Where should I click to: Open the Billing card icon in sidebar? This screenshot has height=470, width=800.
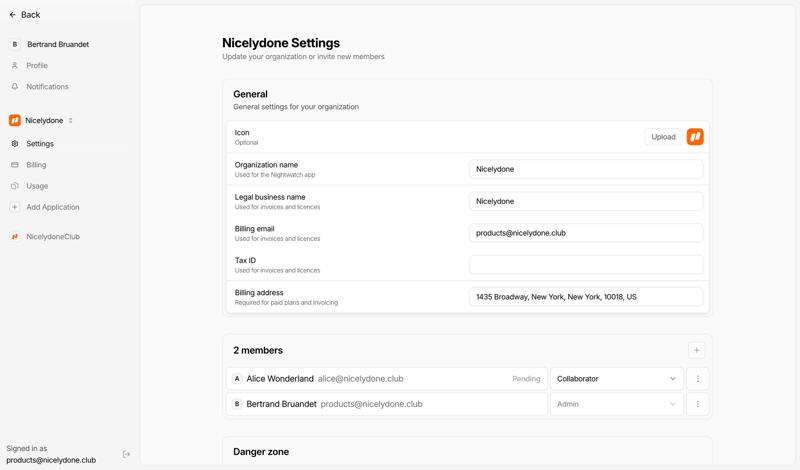tap(15, 165)
